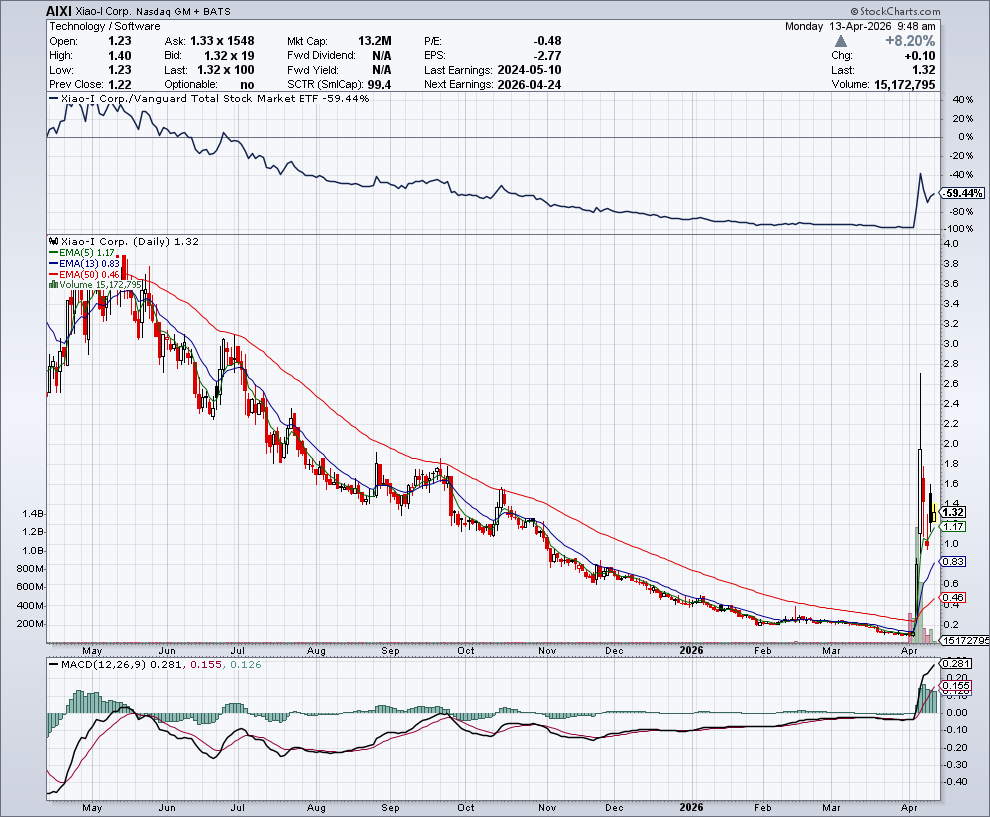This screenshot has height=817, width=990.
Task: Click the green EMA(5) 1.17 legend entry
Action: click(82, 253)
